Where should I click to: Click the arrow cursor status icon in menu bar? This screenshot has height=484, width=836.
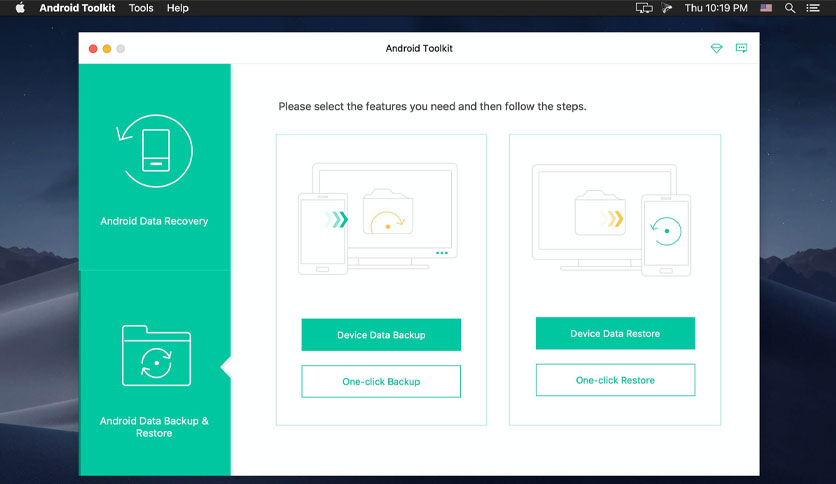point(666,8)
